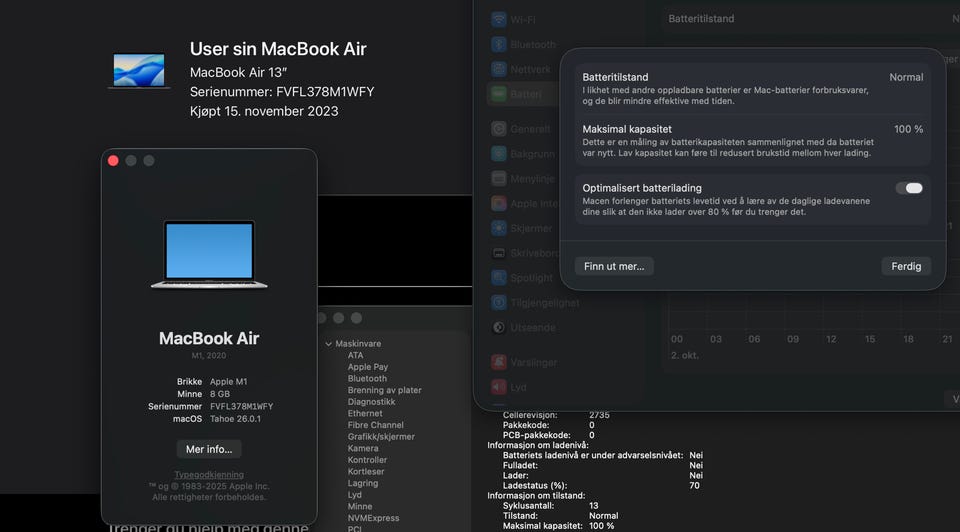The width and height of the screenshot is (960, 532).
Task: Click the Kjøpt 15. november 2023 text
Action: [264, 111]
